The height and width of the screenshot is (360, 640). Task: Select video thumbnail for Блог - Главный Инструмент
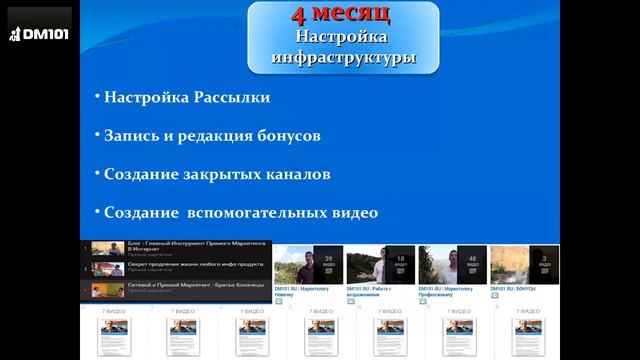[x=108, y=248]
